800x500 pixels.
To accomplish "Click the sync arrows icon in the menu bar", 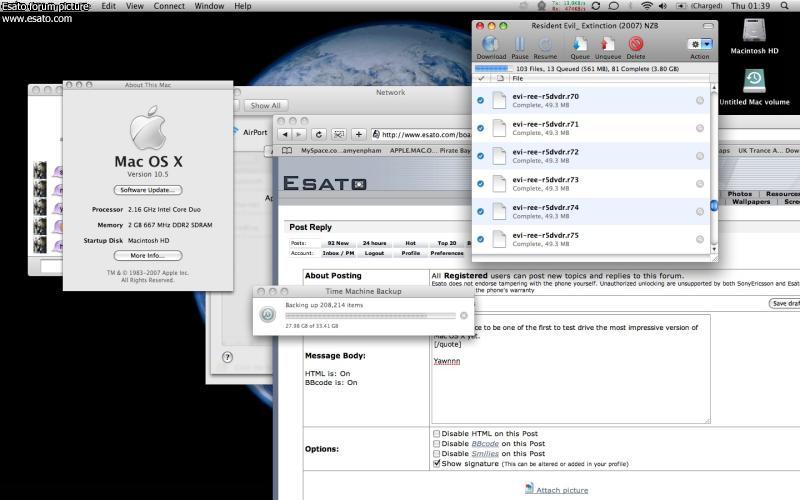I will 595,6.
